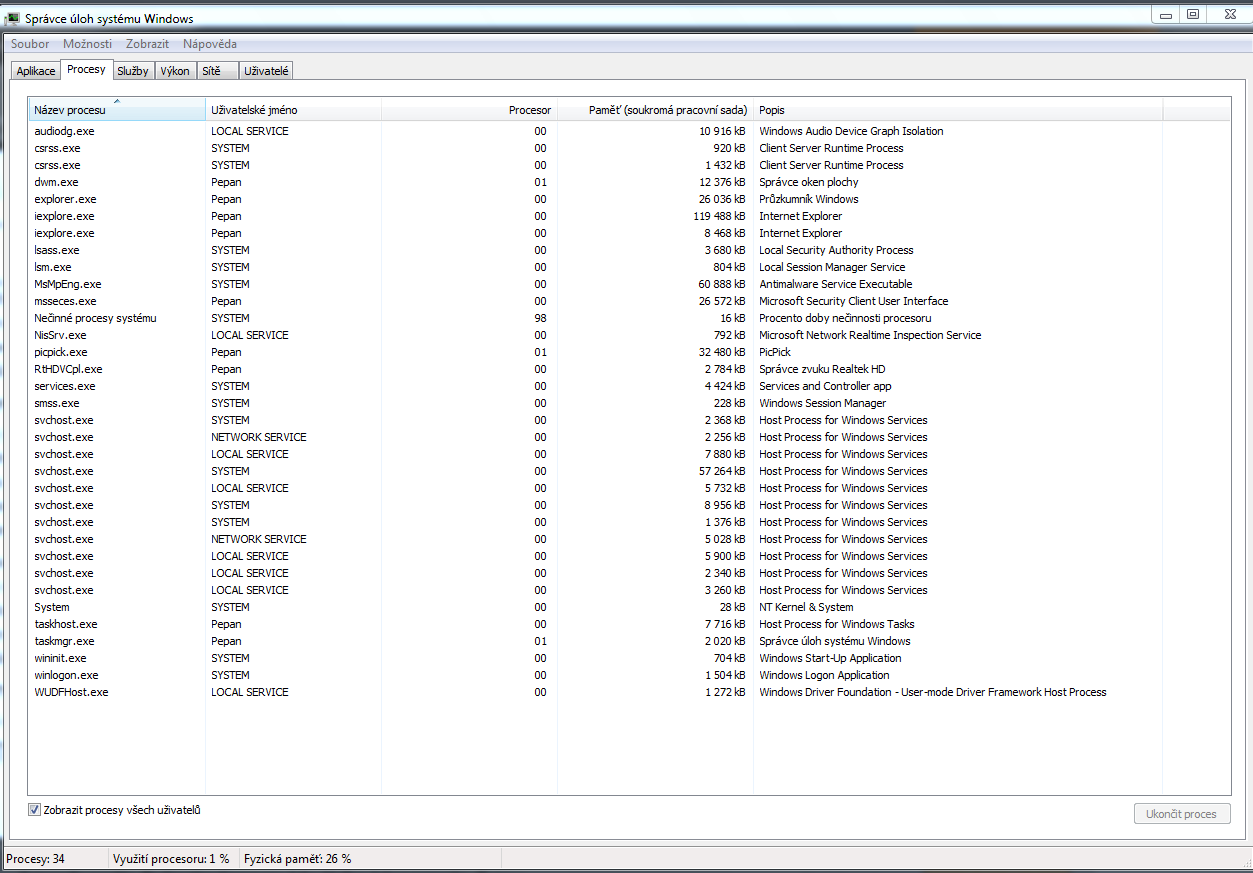The width and height of the screenshot is (1253, 873).
Task: Select the Procesy tab
Action: 86,69
